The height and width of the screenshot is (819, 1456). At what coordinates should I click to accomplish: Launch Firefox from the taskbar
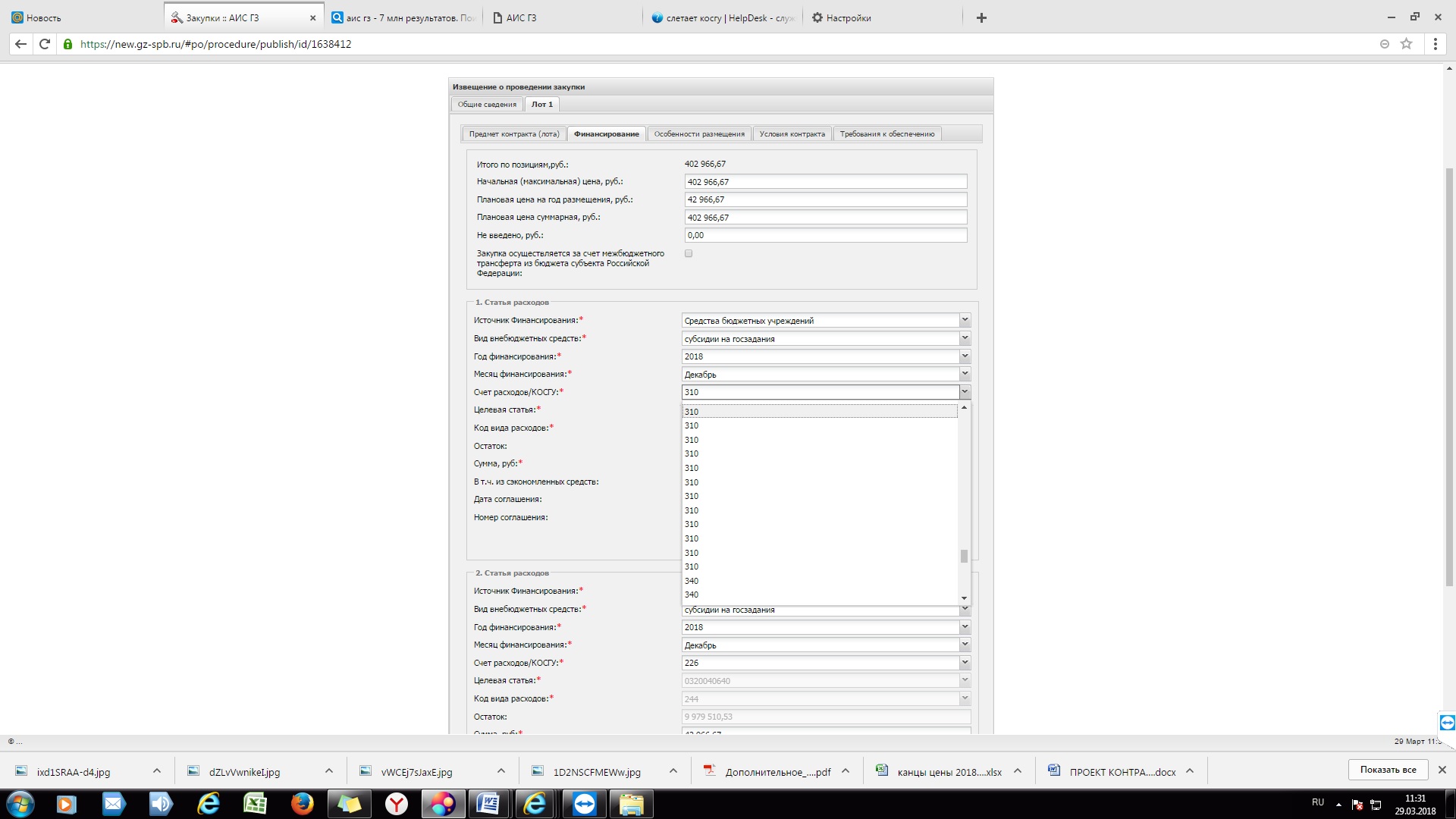click(x=302, y=804)
